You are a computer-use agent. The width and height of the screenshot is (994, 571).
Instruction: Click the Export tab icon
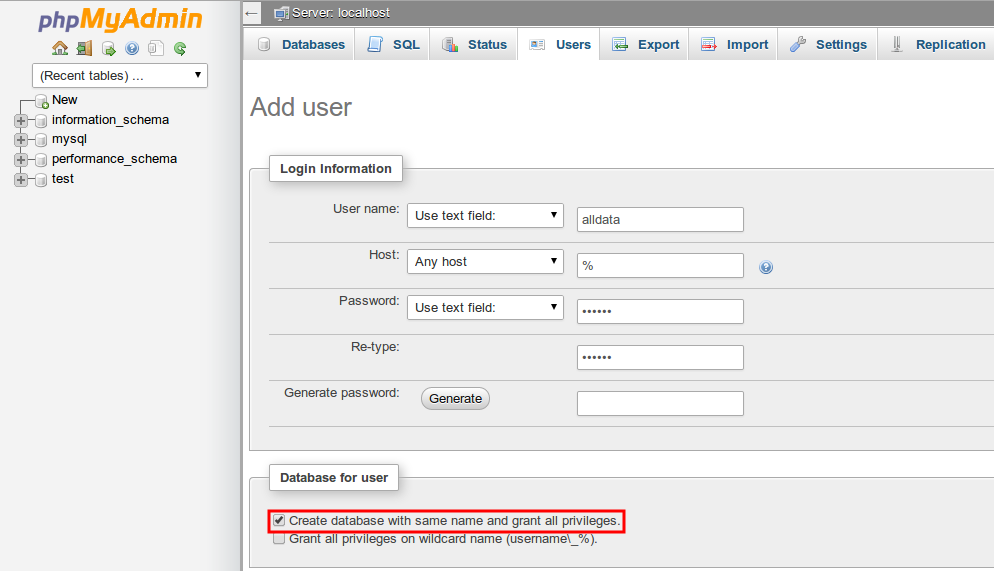pyautogui.click(x=620, y=44)
